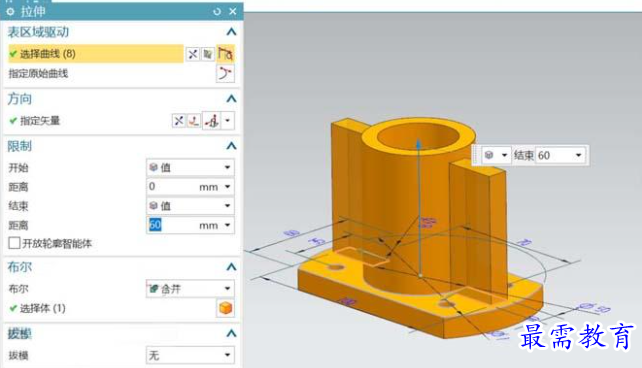
Task: Click the highlighted curve selection icon
Action: (225, 53)
